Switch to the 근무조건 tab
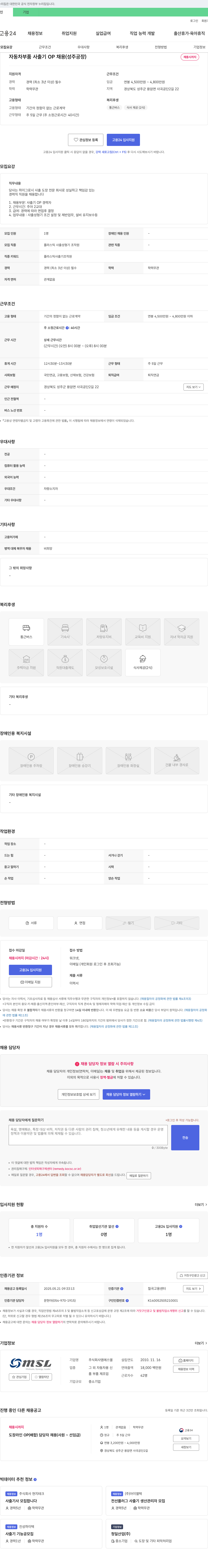Image resolution: width=208 pixels, height=1568 pixels. (x=45, y=47)
